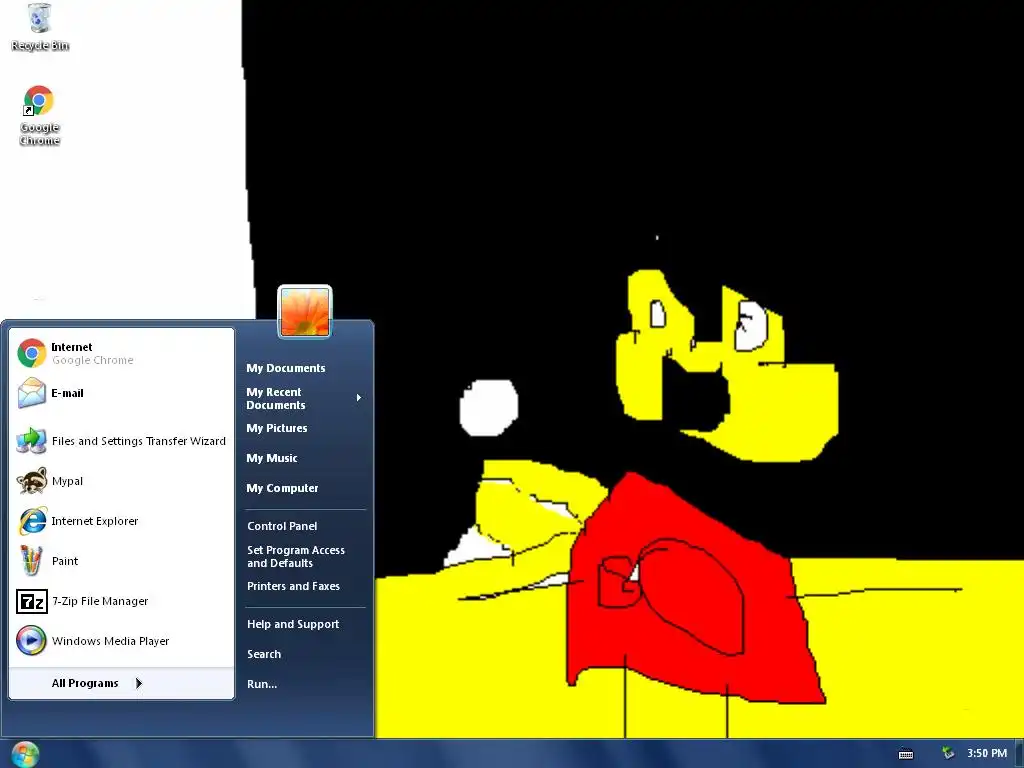The image size is (1024, 768).
Task: Open My Documents
Action: [x=285, y=368]
